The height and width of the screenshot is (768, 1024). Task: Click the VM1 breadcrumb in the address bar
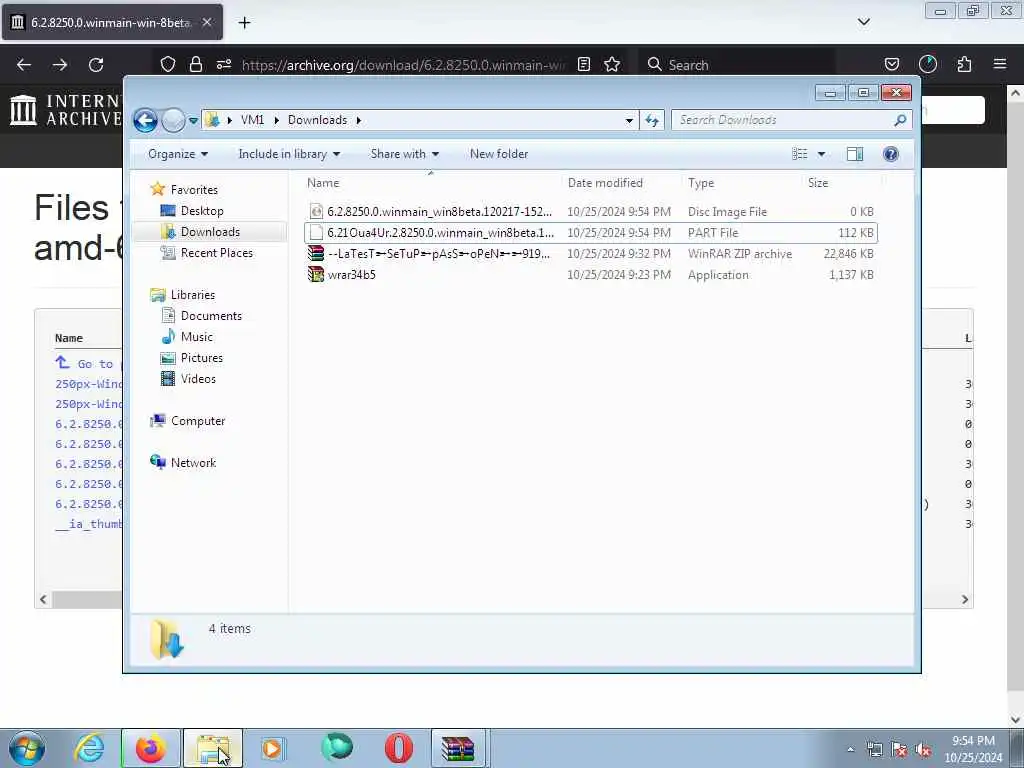pyautogui.click(x=252, y=120)
